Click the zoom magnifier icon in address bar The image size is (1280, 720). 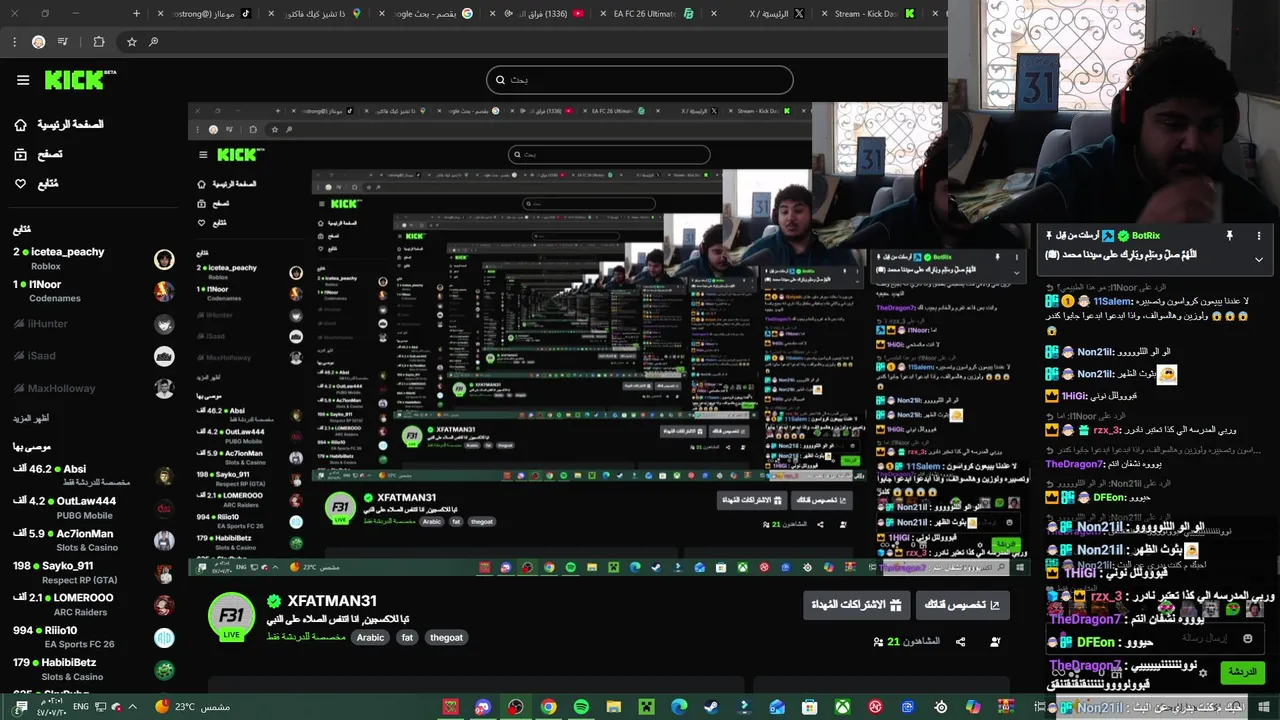[153, 42]
